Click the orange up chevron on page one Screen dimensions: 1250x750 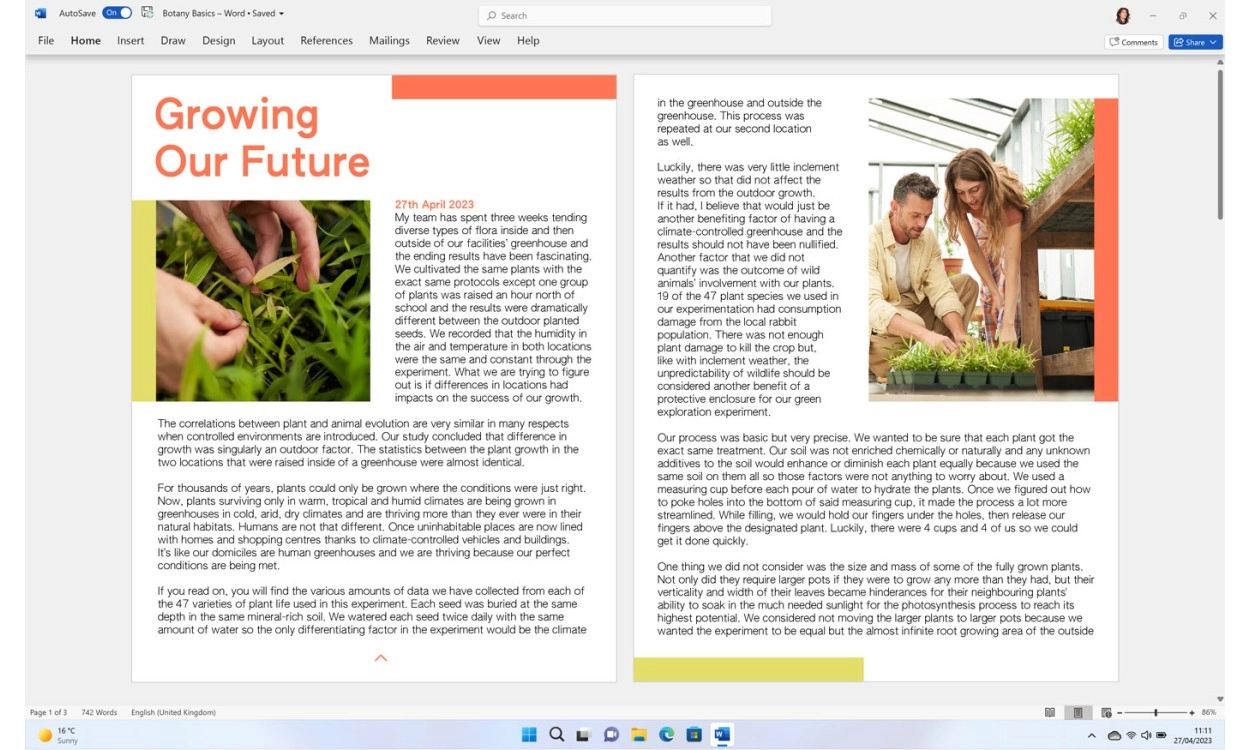[380, 658]
